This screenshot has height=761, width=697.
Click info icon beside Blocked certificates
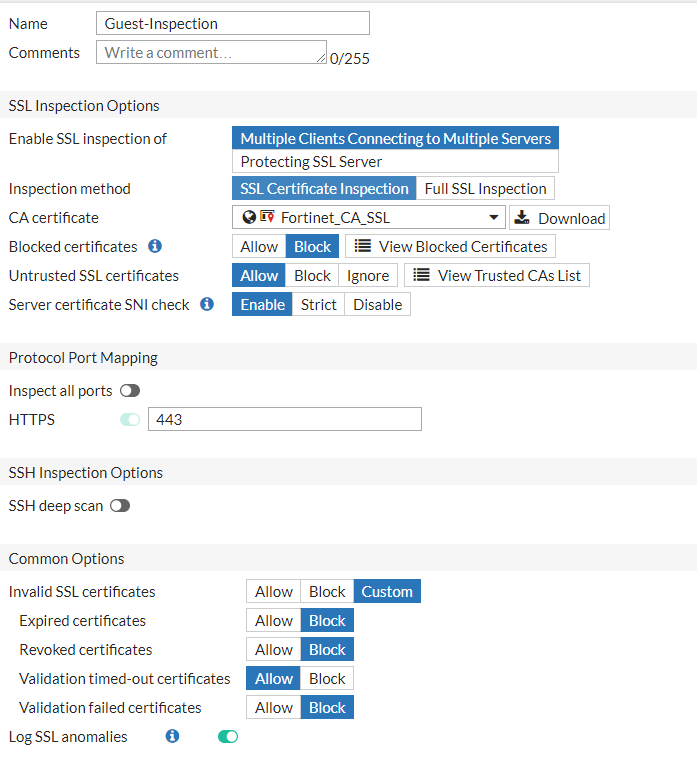(x=155, y=246)
